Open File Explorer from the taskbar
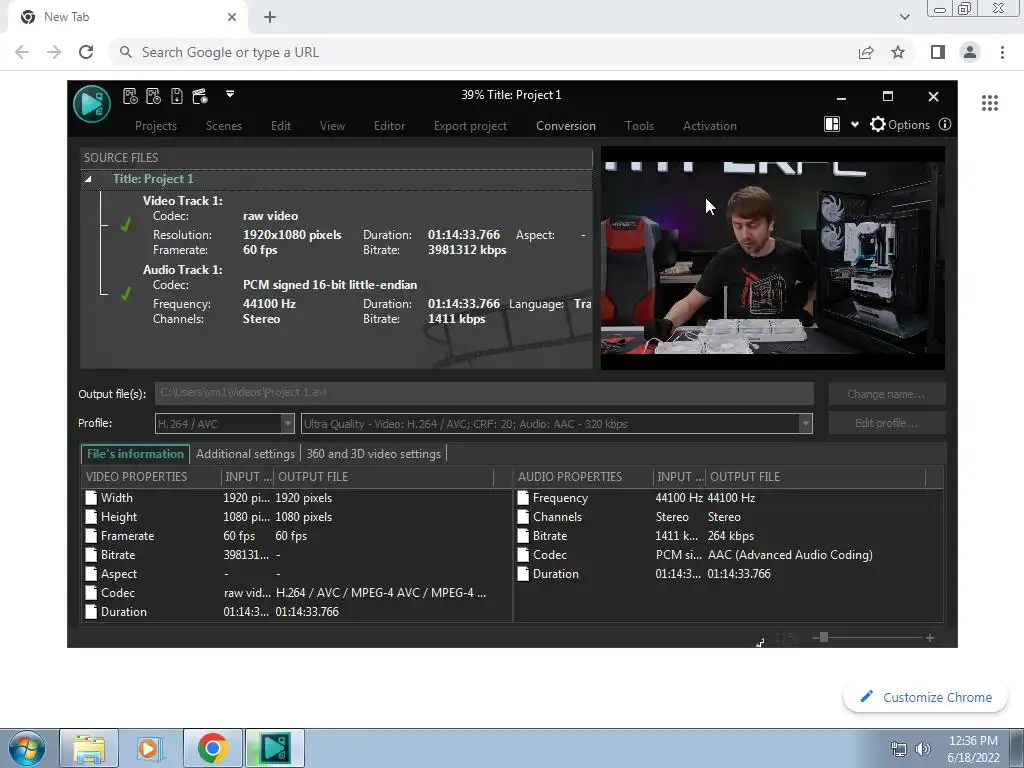Viewport: 1024px width, 768px height. pos(89,748)
